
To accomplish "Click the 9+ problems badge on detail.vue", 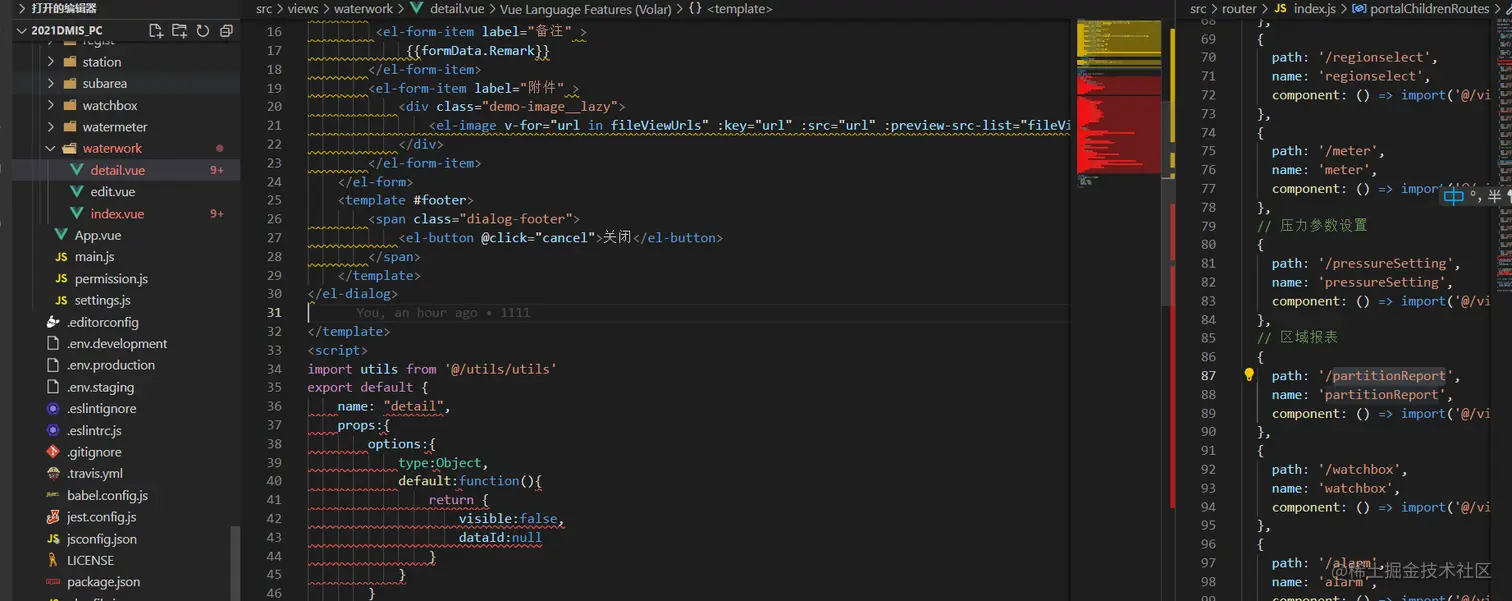I will tap(217, 171).
